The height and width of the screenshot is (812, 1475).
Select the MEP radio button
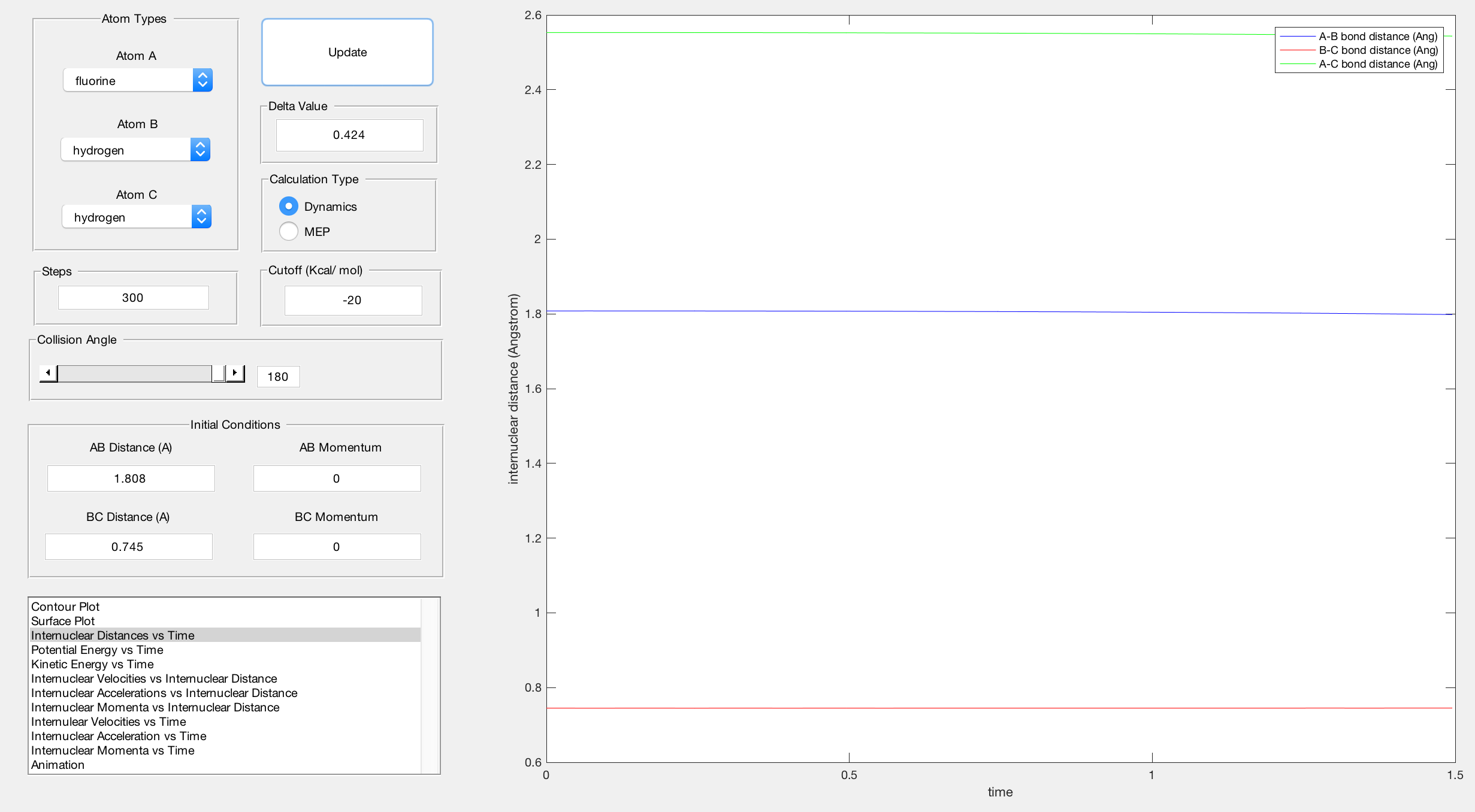(289, 231)
